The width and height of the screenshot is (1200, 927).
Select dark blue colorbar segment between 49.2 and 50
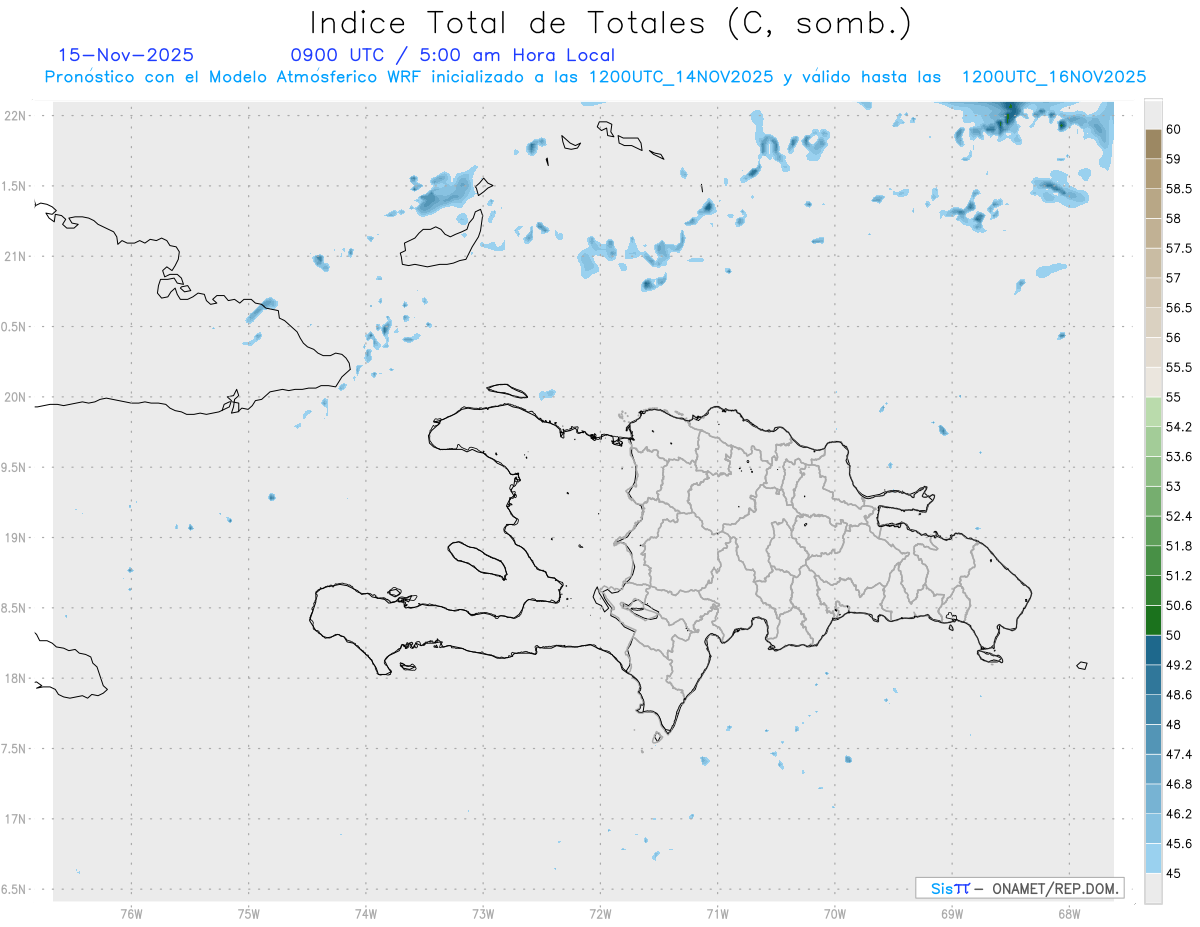[x=1153, y=650]
